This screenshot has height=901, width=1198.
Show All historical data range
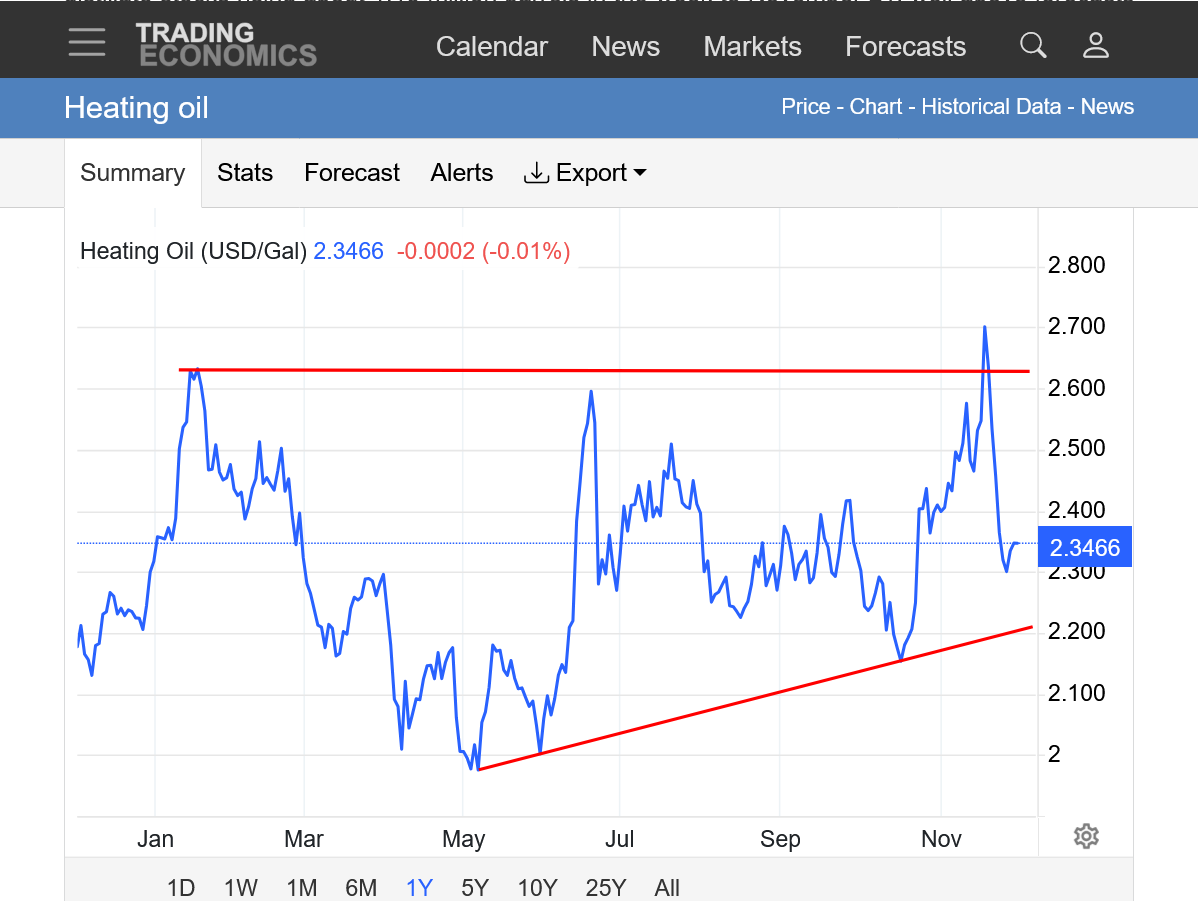(667, 887)
